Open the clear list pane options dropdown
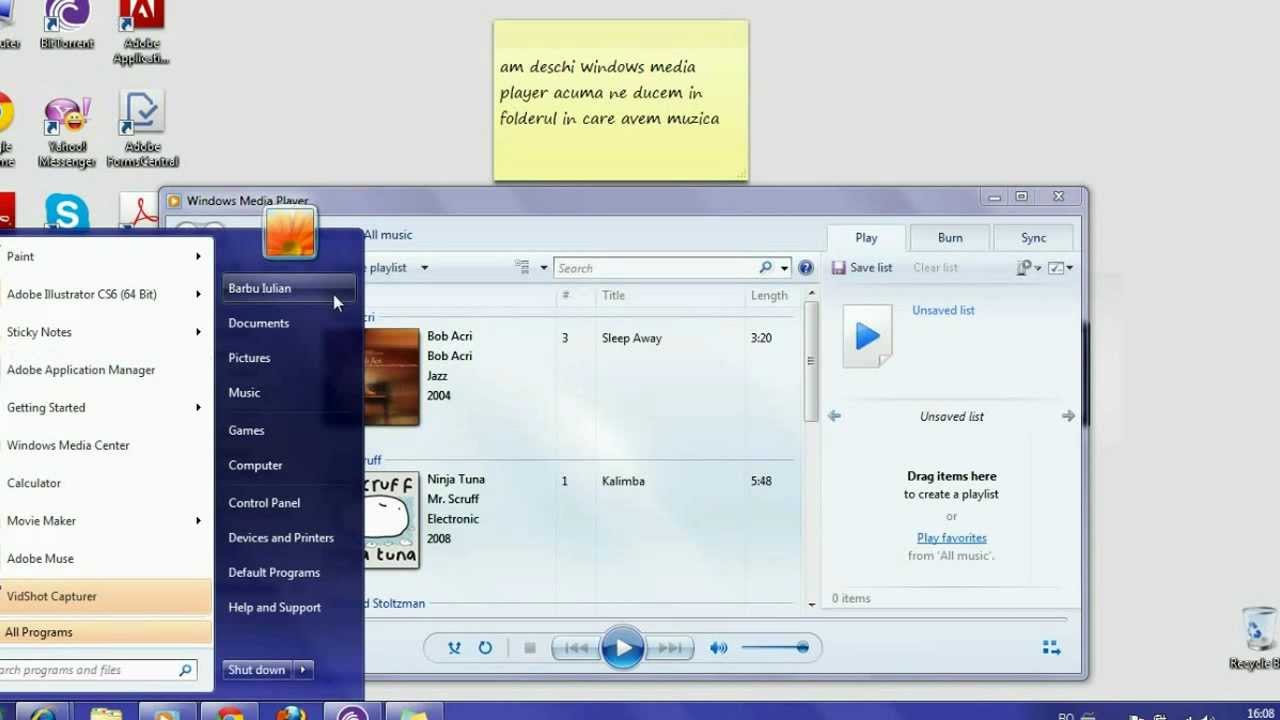 coord(1028,268)
